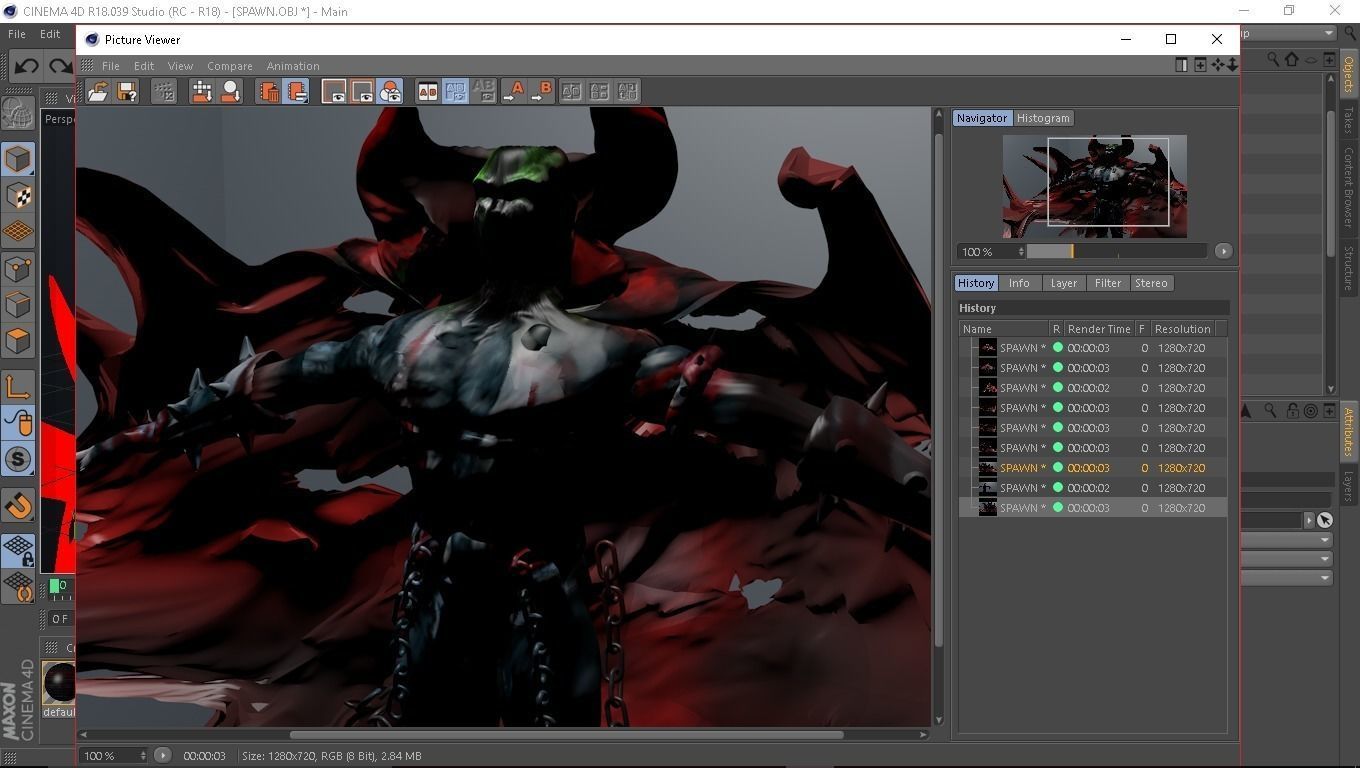
Task: Open the Compare menu
Action: tap(230, 66)
